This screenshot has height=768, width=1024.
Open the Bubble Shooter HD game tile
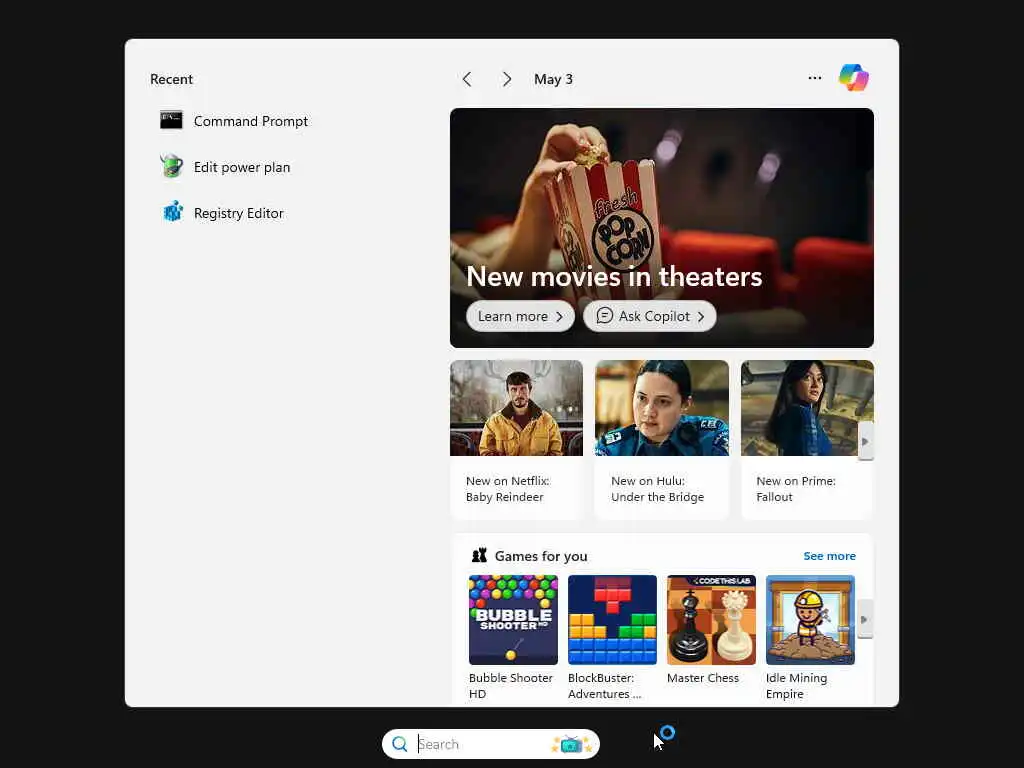pyautogui.click(x=513, y=620)
